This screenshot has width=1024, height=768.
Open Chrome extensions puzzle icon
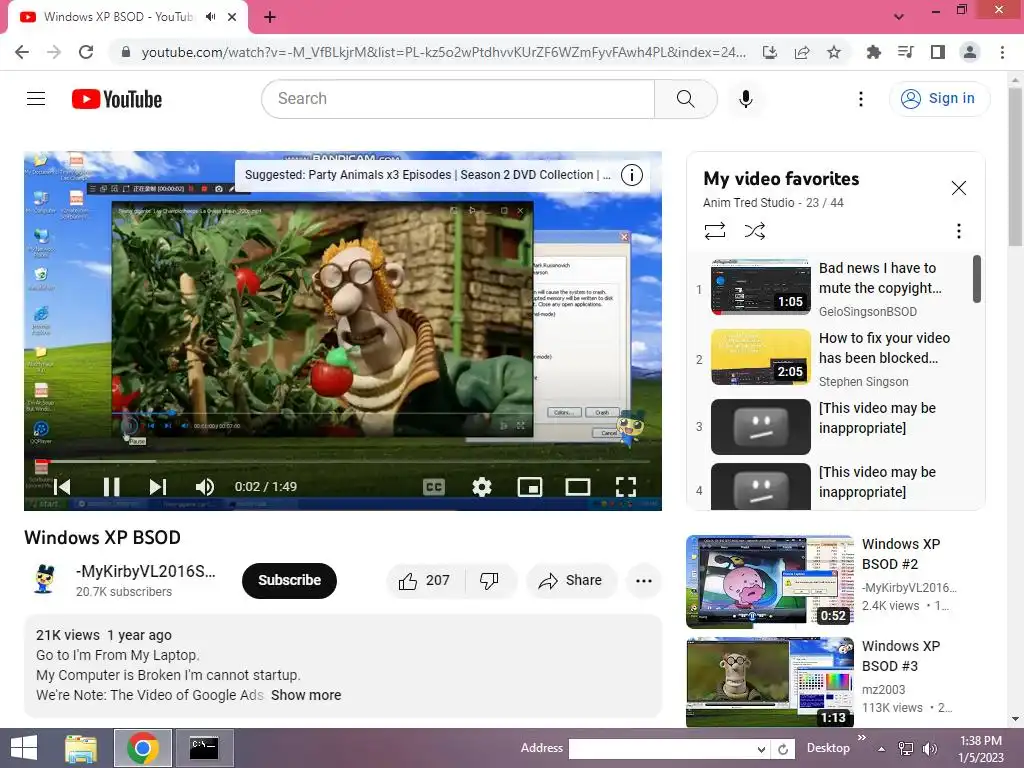click(x=873, y=52)
